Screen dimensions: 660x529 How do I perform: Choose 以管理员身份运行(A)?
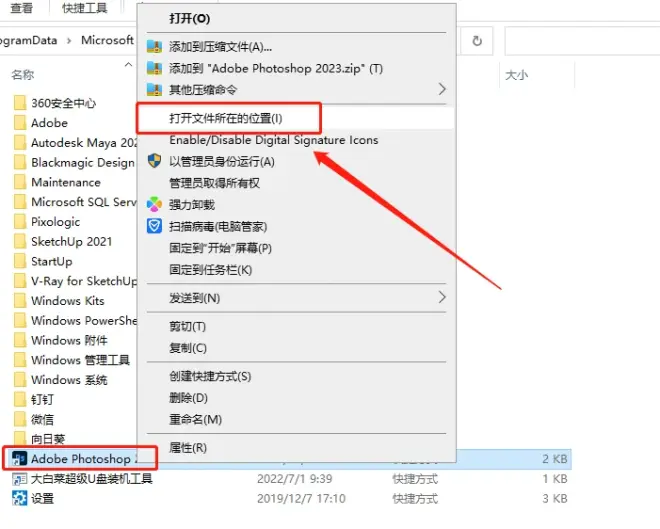pyautogui.click(x=222, y=162)
